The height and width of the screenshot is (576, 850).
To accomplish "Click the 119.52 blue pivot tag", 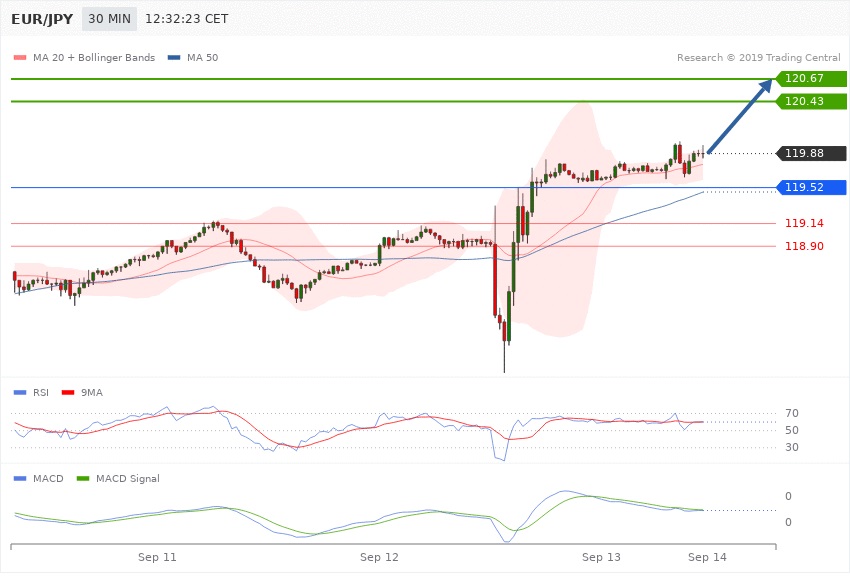I will (811, 187).
